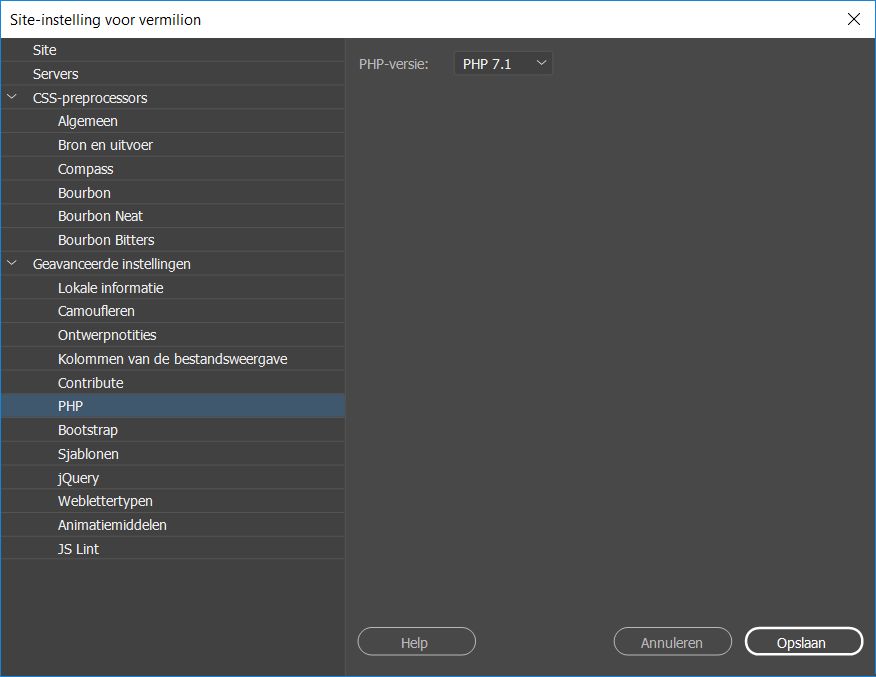
Task: Select Bourbon Neat
Action: point(173,216)
